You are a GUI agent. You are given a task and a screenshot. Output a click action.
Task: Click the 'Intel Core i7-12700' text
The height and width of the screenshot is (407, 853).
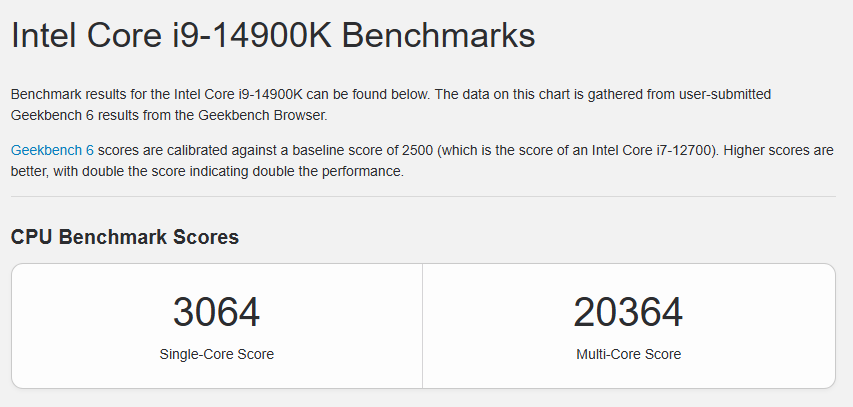[x=653, y=150]
